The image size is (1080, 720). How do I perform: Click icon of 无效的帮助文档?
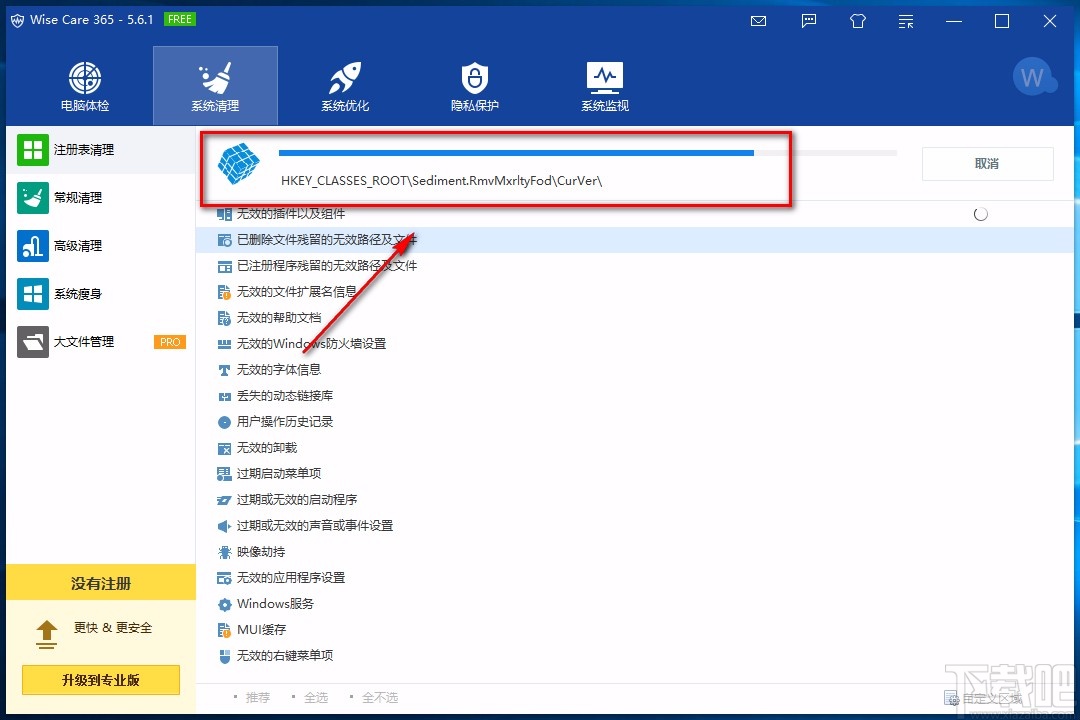coord(224,318)
